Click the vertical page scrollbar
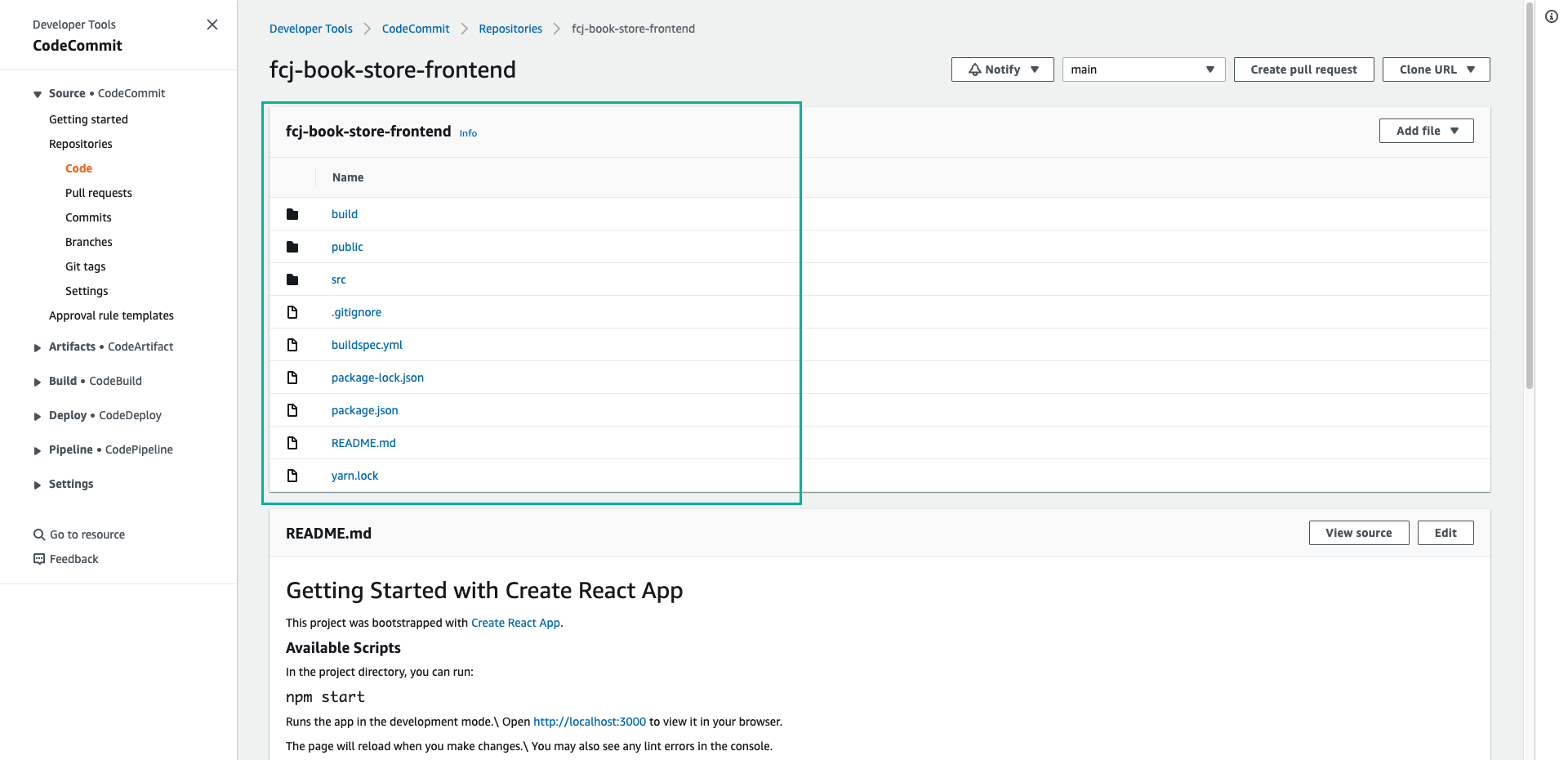The width and height of the screenshot is (1568, 760). tap(1530, 196)
